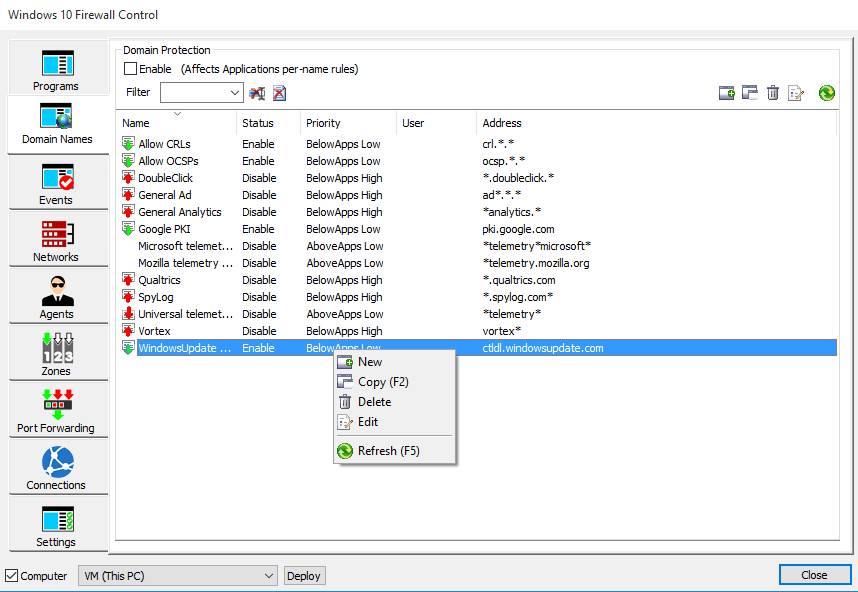Click the Enable status of Google PKI
Viewport: 858px width, 592px height.
pyautogui.click(x=258, y=229)
